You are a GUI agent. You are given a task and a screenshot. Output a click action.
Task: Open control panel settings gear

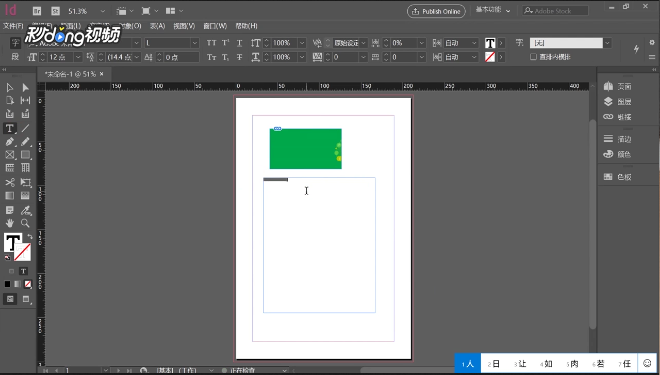pyautogui.click(x=652, y=42)
